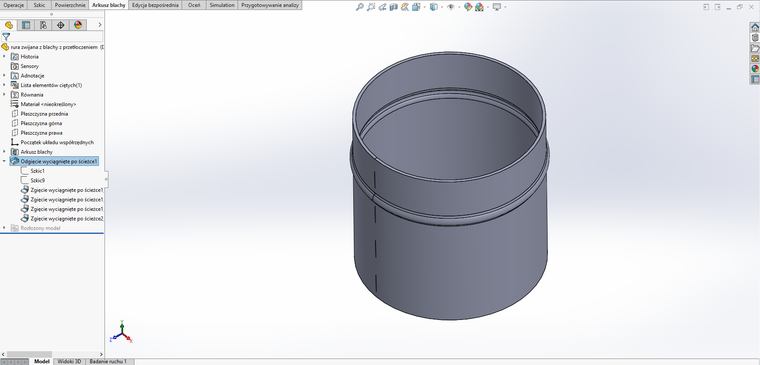Click the Zoom to Fit magnifier icon
The width and height of the screenshot is (760, 365).
(x=360, y=7)
